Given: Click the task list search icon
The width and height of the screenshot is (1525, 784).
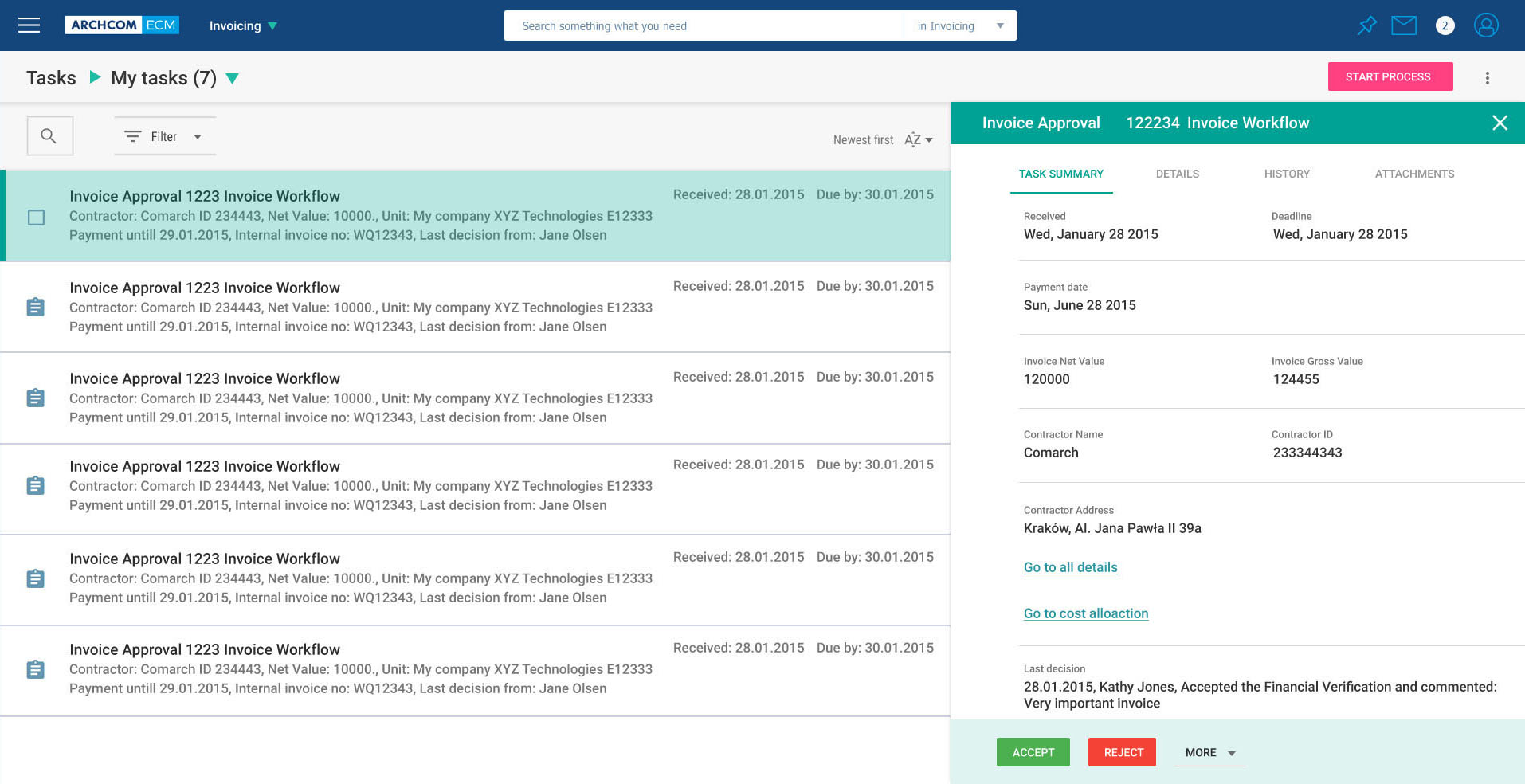Looking at the screenshot, I should coord(49,136).
